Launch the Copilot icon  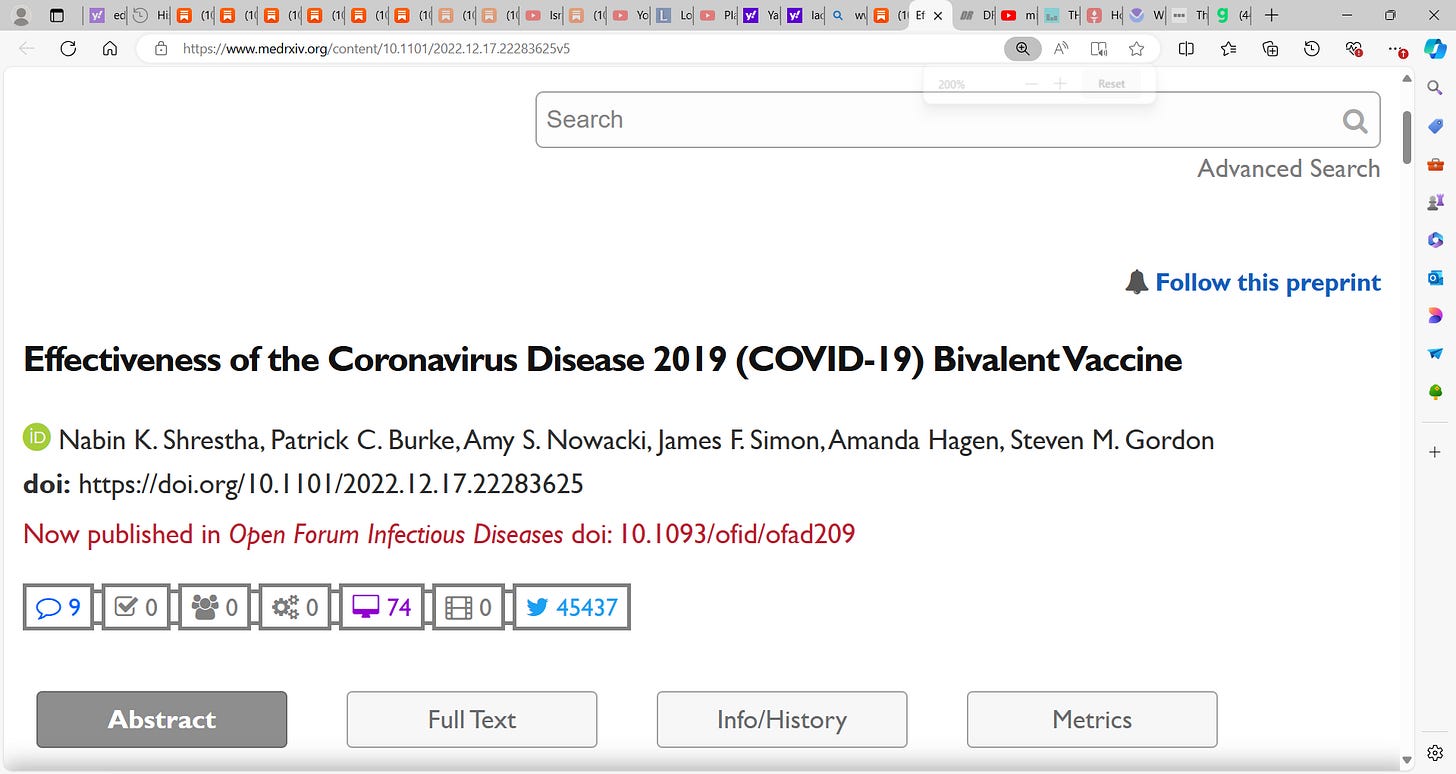1435,48
